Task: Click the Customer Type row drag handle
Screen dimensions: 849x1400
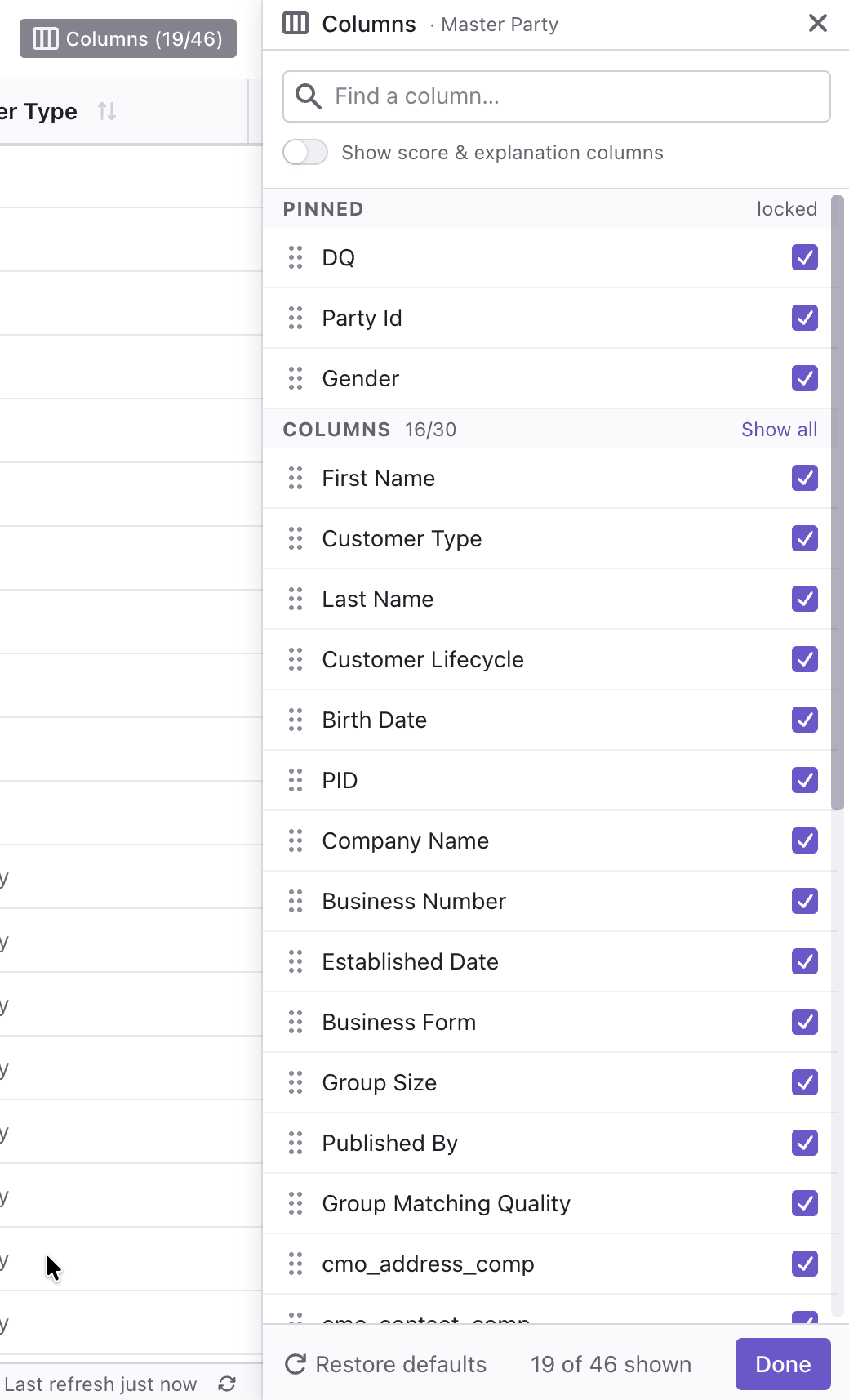Action: coord(296,538)
